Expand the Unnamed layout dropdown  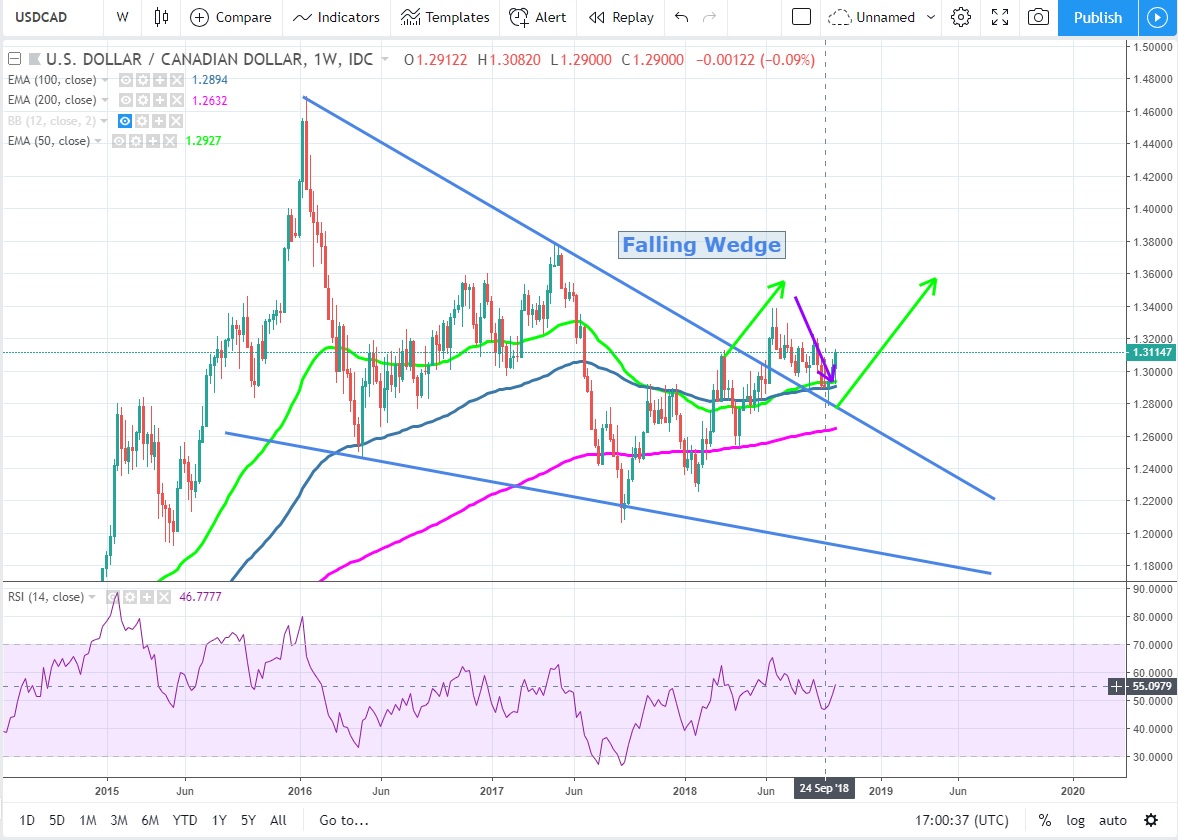point(932,17)
